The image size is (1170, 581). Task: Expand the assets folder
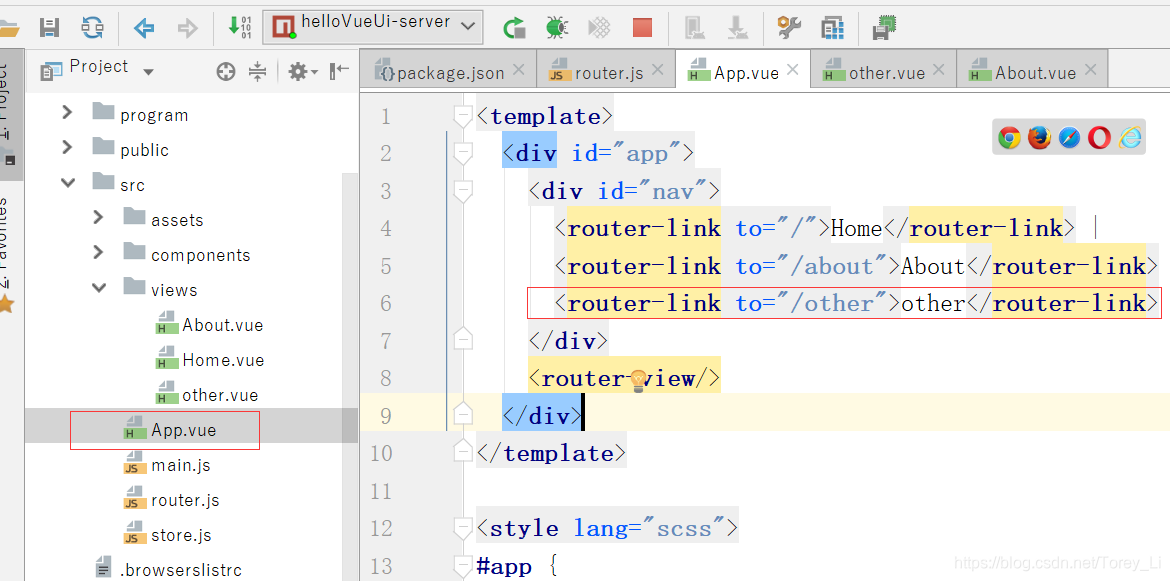click(x=98, y=218)
